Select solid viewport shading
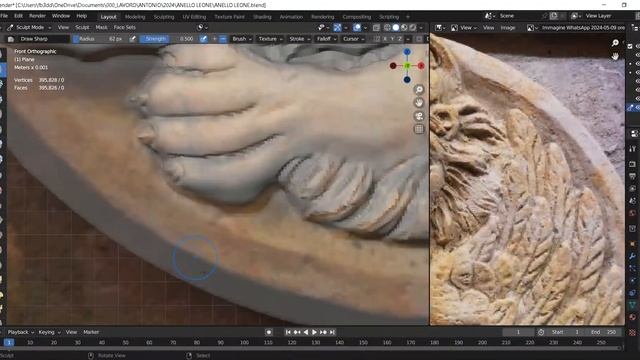640x360 pixels. [x=396, y=27]
